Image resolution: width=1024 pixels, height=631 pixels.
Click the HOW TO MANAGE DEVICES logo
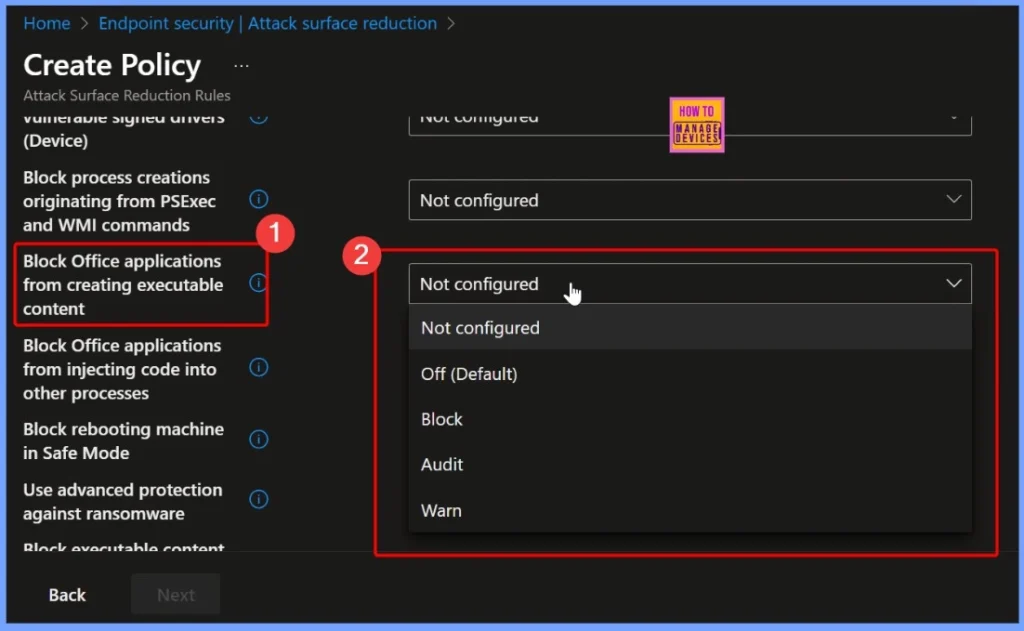click(x=696, y=124)
